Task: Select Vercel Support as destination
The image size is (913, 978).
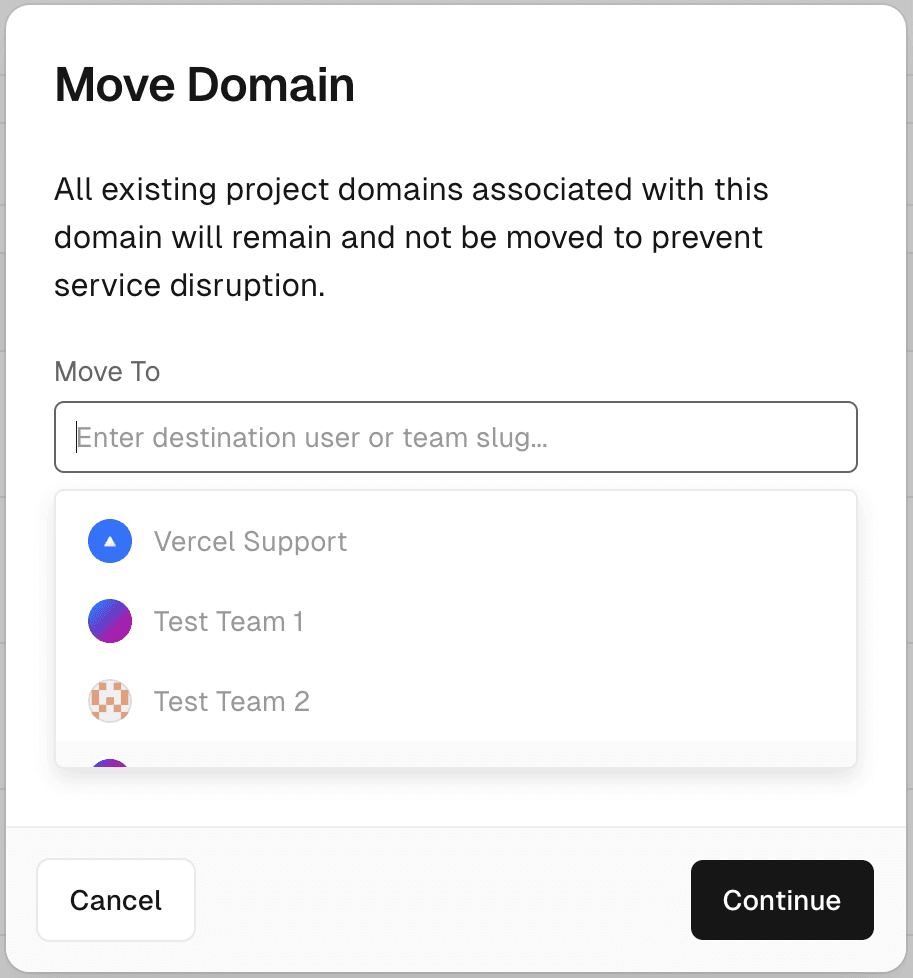Action: [250, 541]
